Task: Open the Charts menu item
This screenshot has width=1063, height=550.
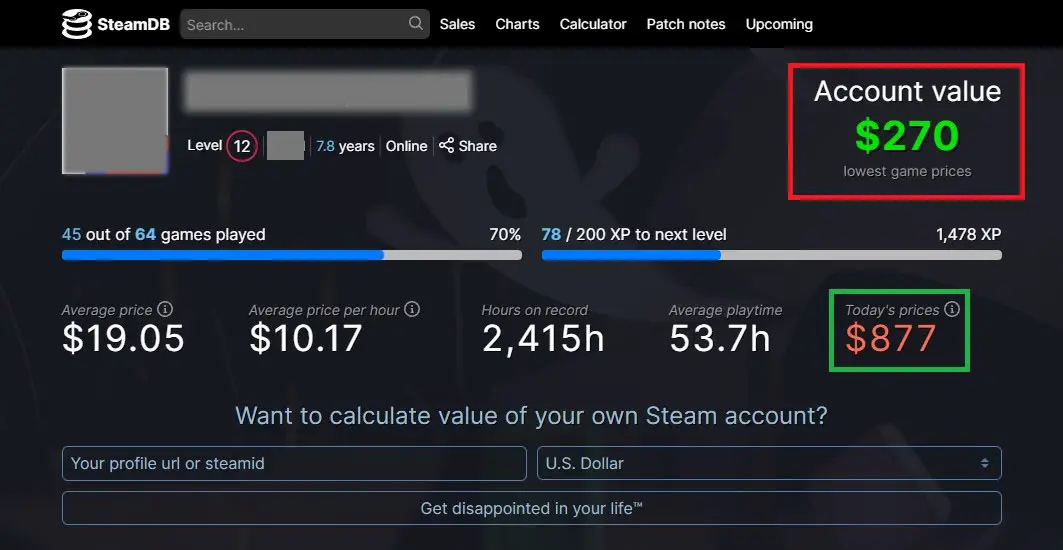Action: [517, 24]
